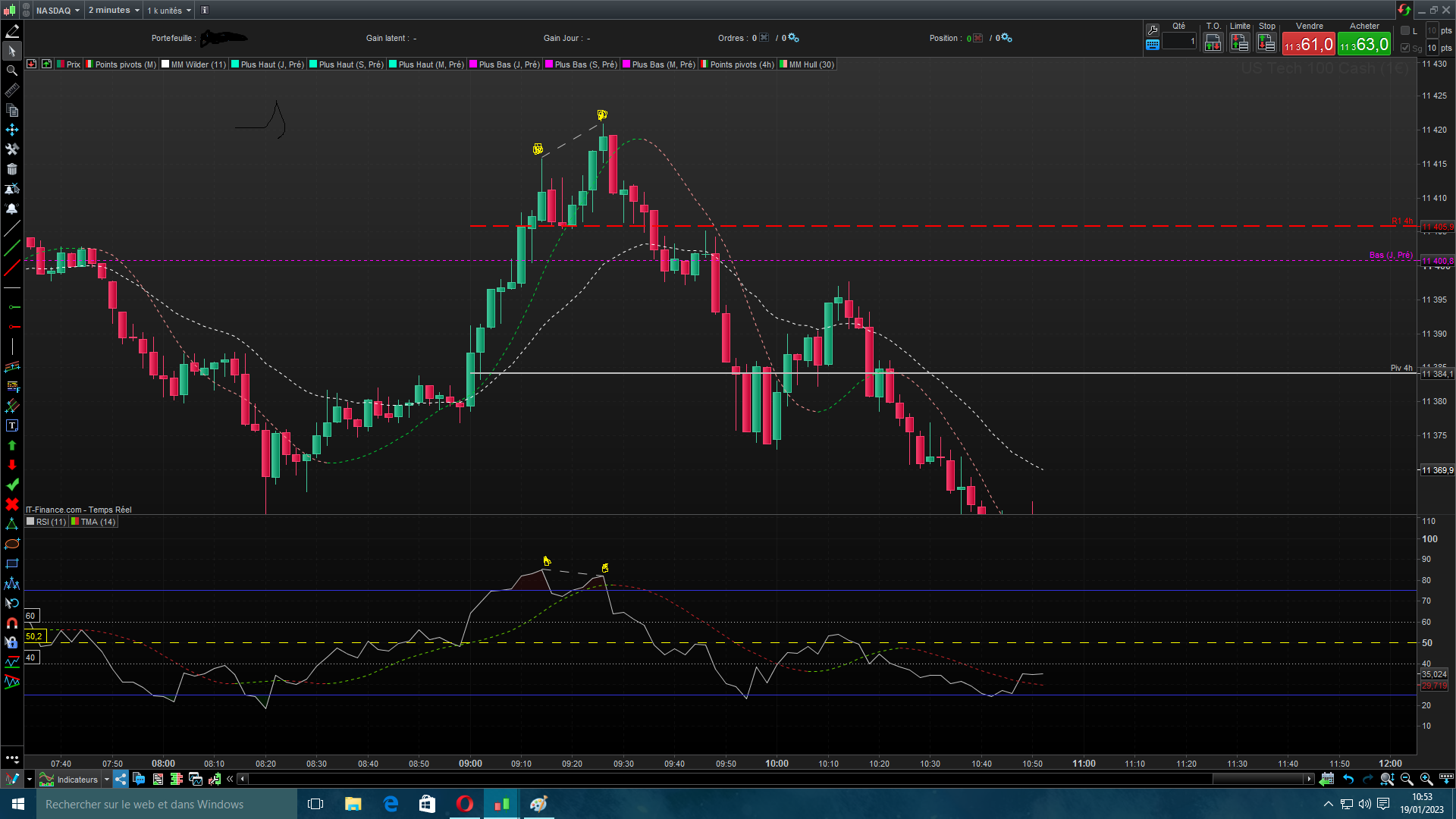Select the text annotation T tool
This screenshot has width=1456, height=819.
11,425
